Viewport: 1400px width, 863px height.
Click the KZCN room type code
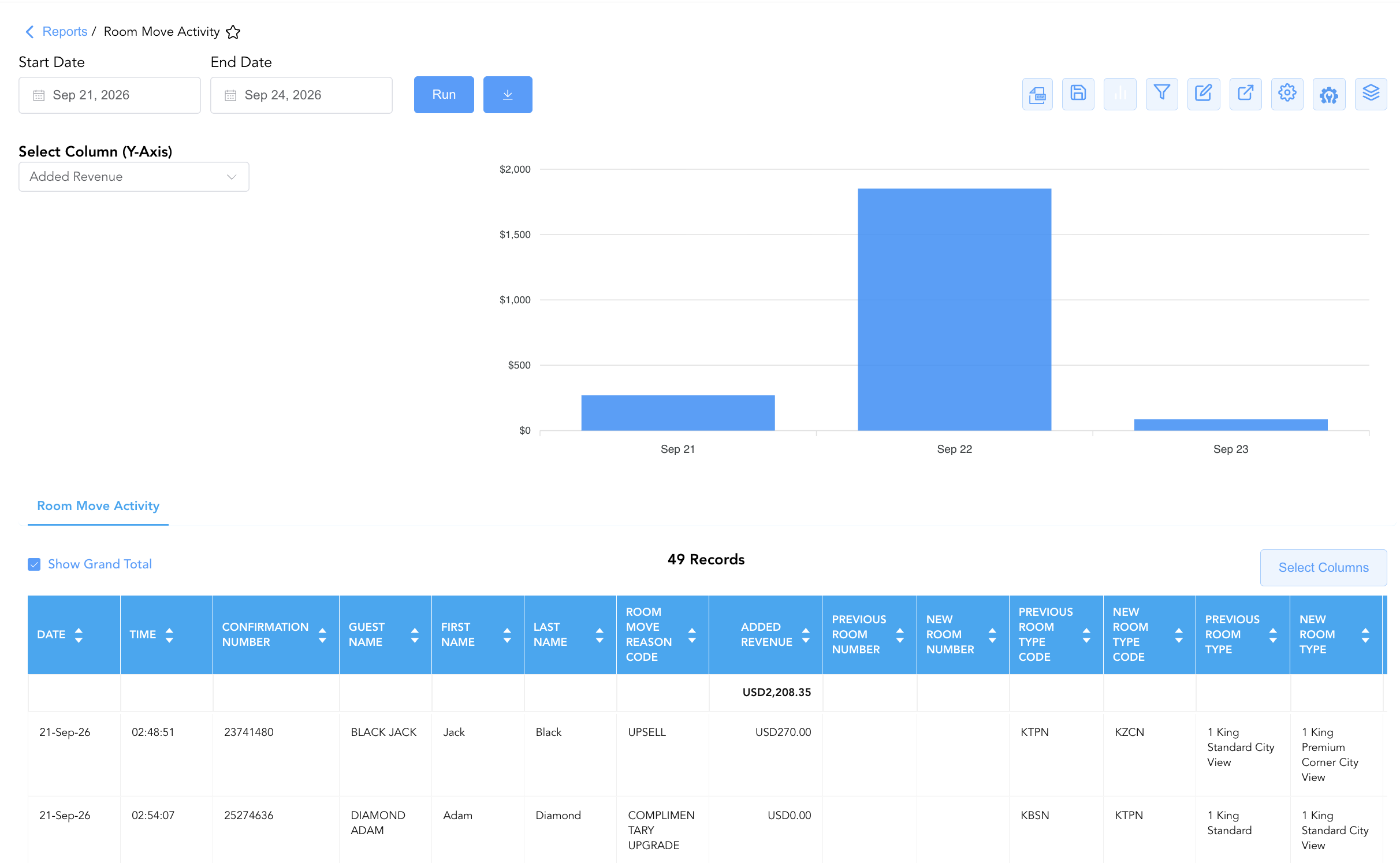pyautogui.click(x=1129, y=732)
